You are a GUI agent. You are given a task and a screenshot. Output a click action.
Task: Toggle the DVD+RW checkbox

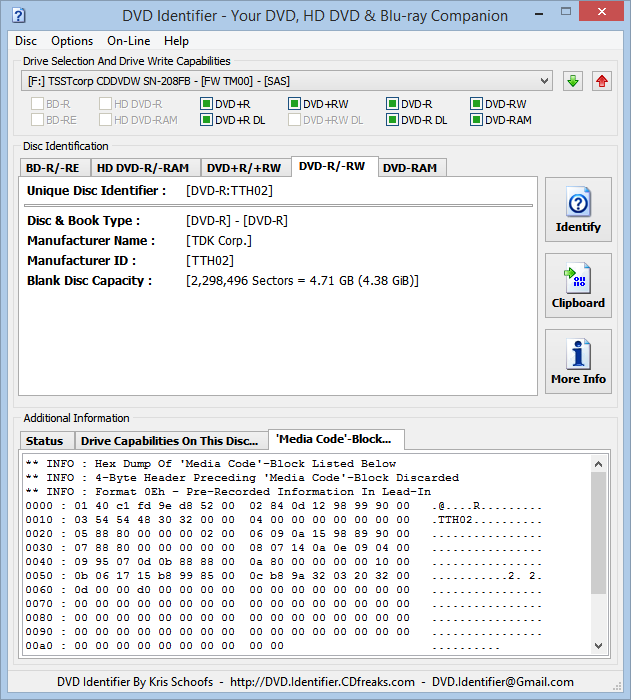pos(294,104)
